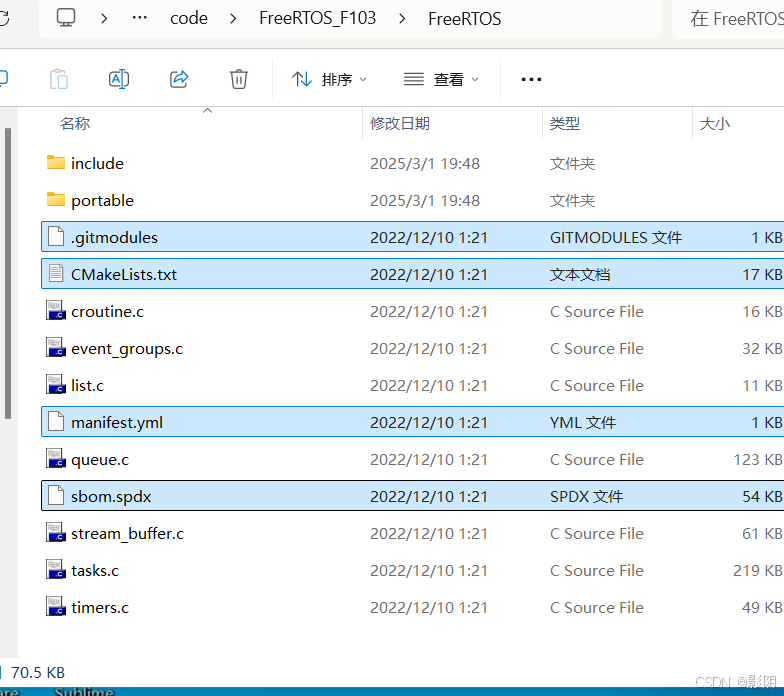
Task: Click the 文本文档 type cell
Action: click(x=580, y=274)
